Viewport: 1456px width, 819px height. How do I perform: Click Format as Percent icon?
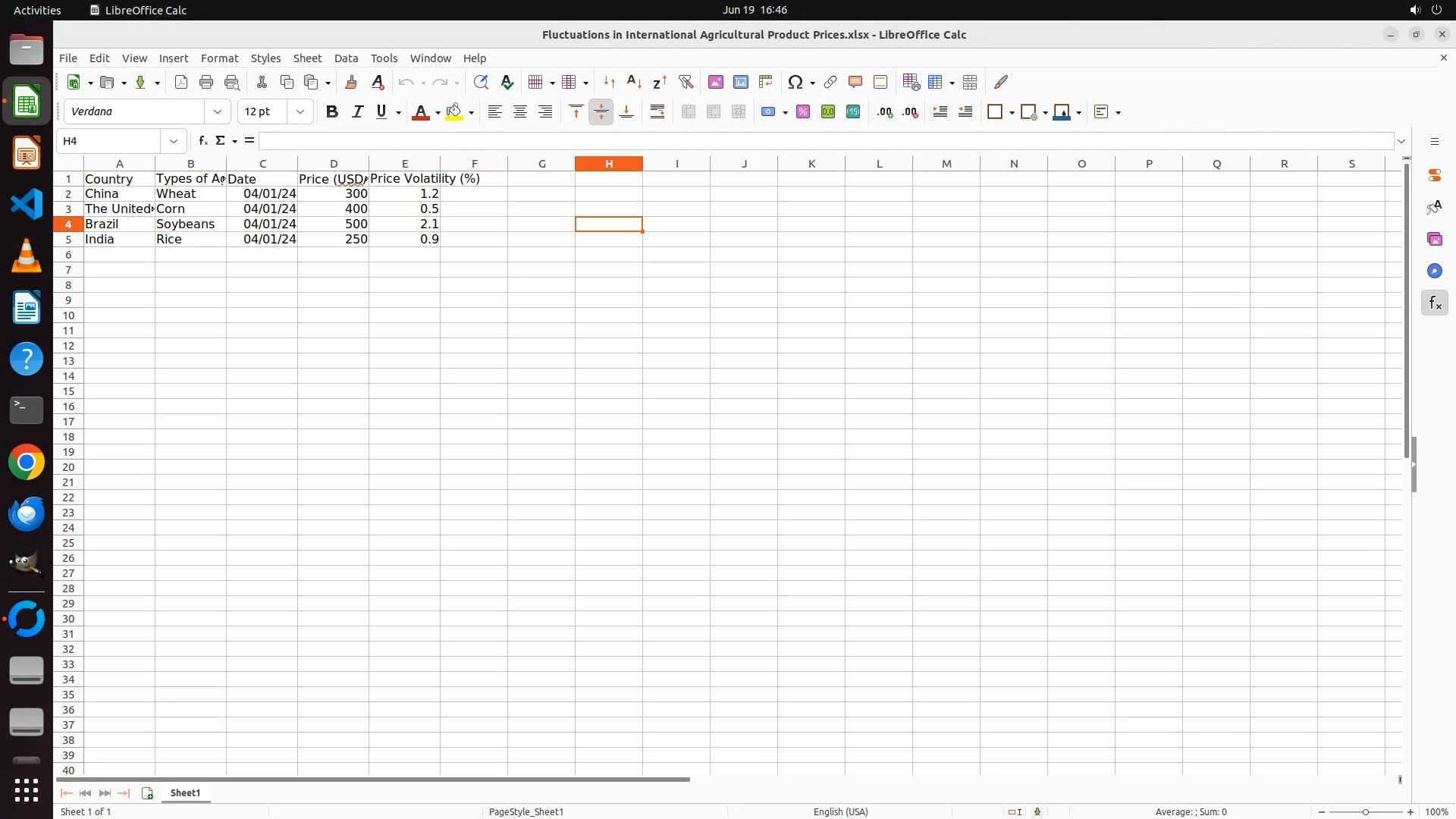coord(803,111)
